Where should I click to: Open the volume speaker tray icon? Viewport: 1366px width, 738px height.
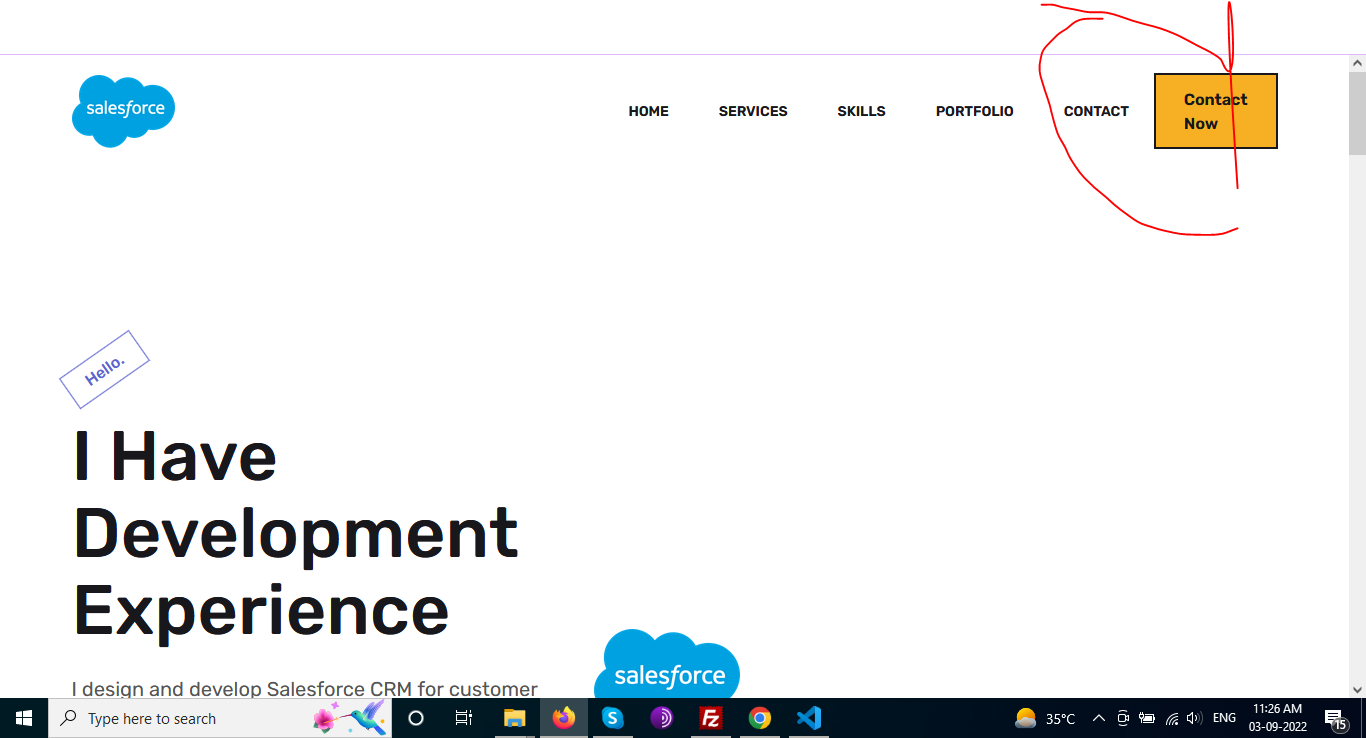pos(1194,718)
